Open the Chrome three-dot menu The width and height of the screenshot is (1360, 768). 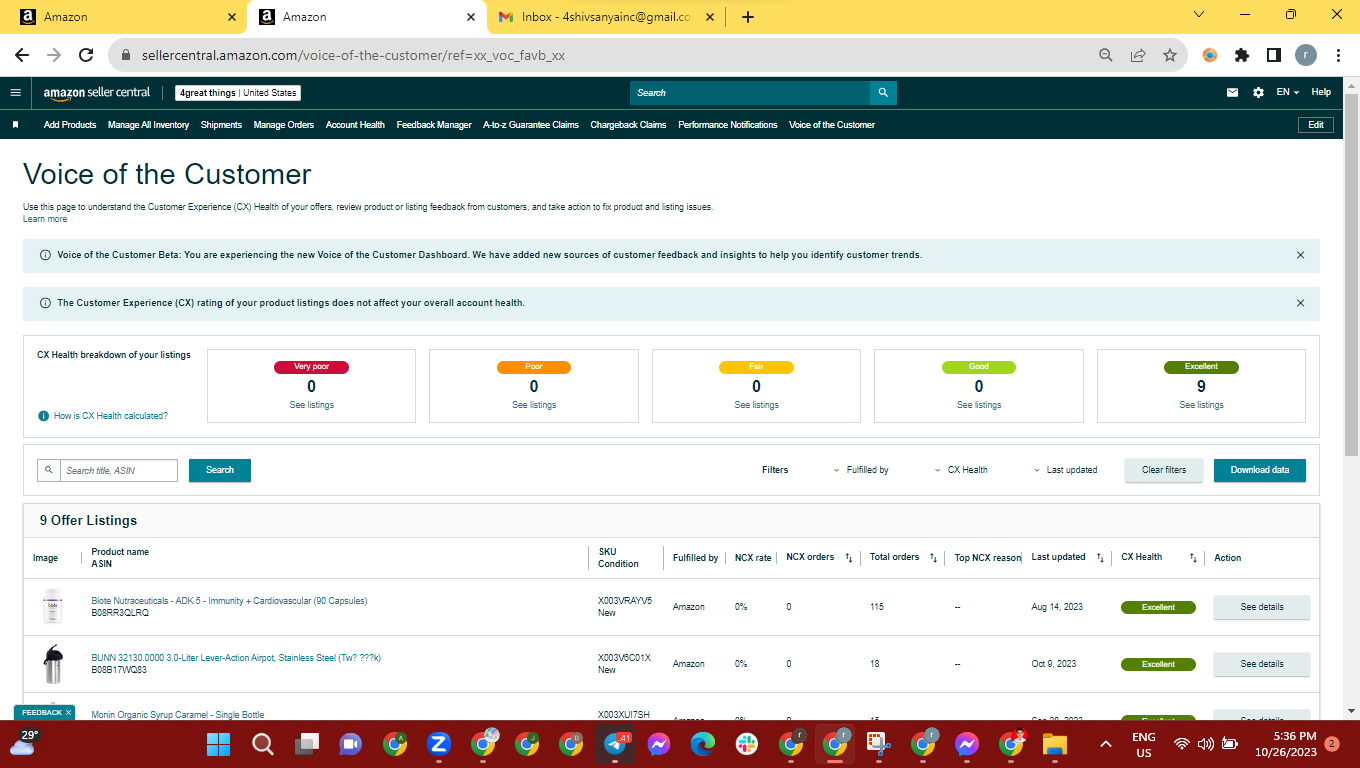pos(1338,55)
